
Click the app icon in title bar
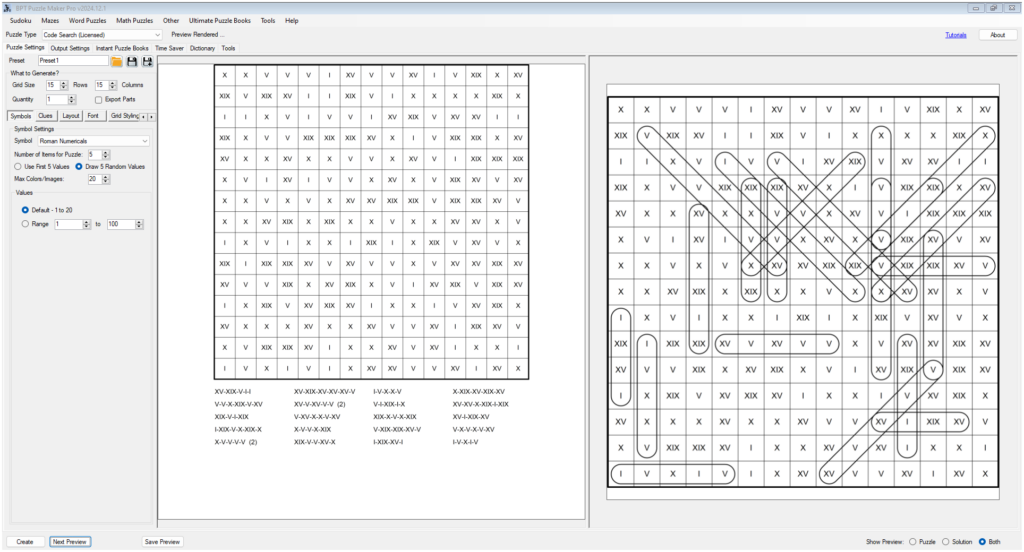(x=7, y=6)
